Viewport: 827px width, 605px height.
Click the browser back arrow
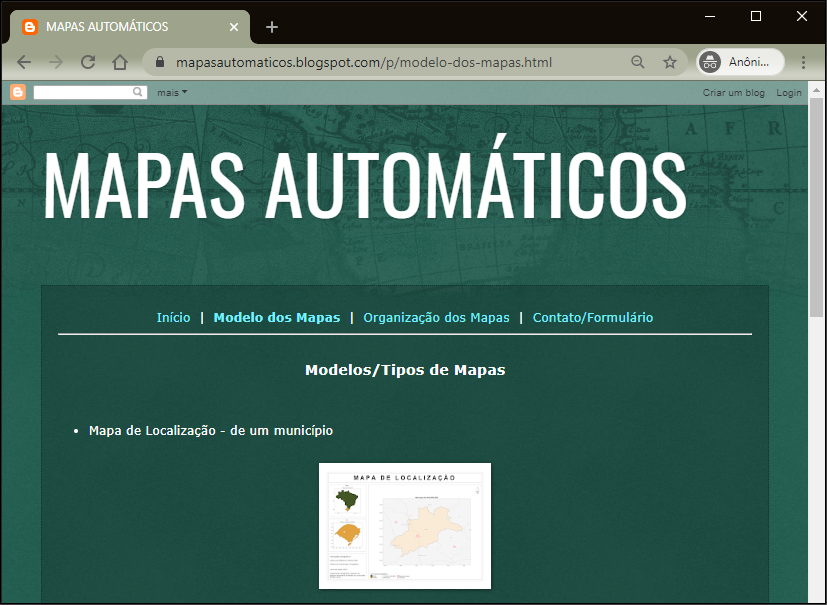point(24,62)
